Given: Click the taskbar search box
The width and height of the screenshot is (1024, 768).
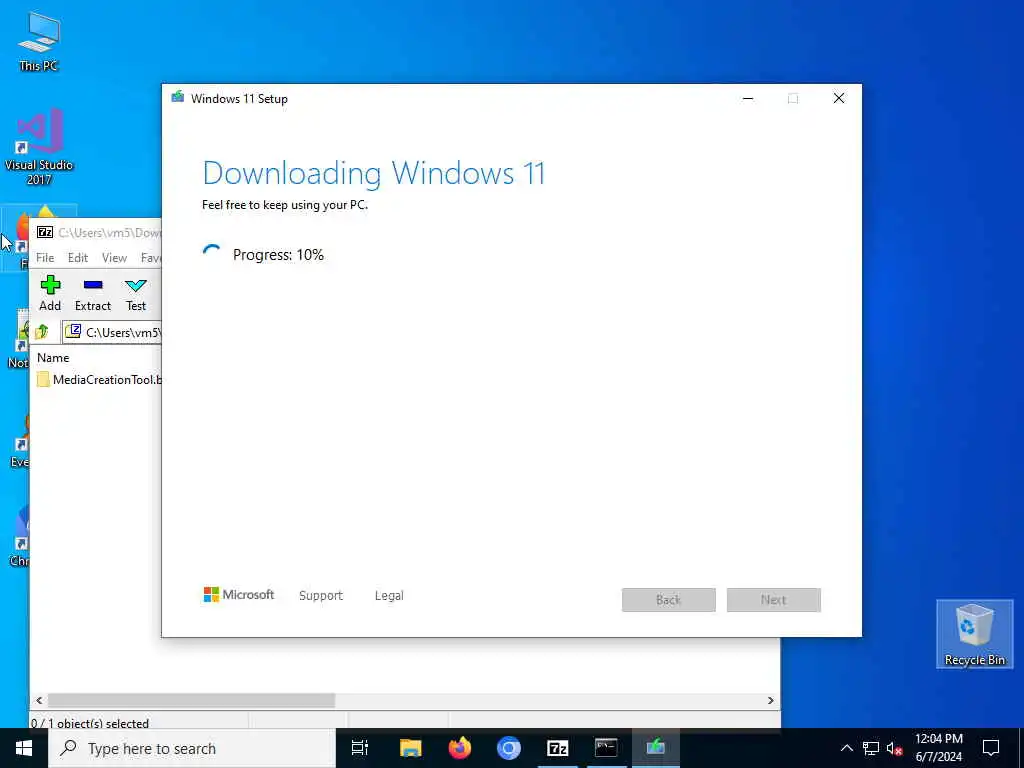Looking at the screenshot, I should 192,748.
